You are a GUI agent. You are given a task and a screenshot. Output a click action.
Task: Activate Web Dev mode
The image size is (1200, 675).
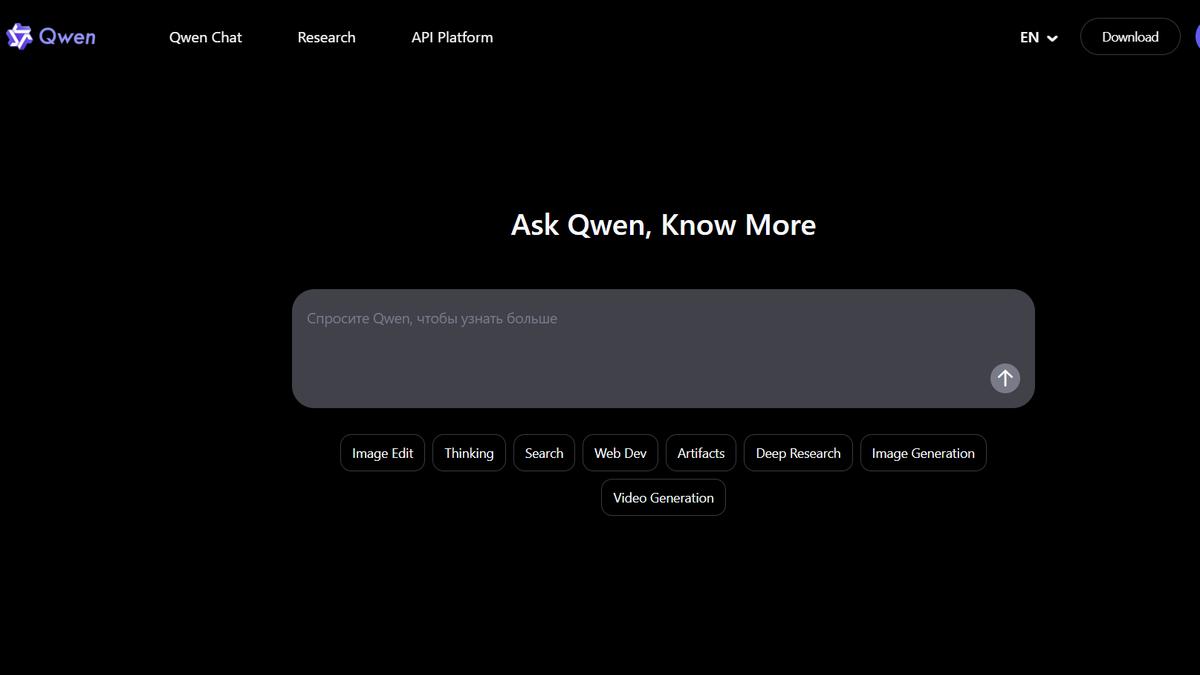(620, 452)
